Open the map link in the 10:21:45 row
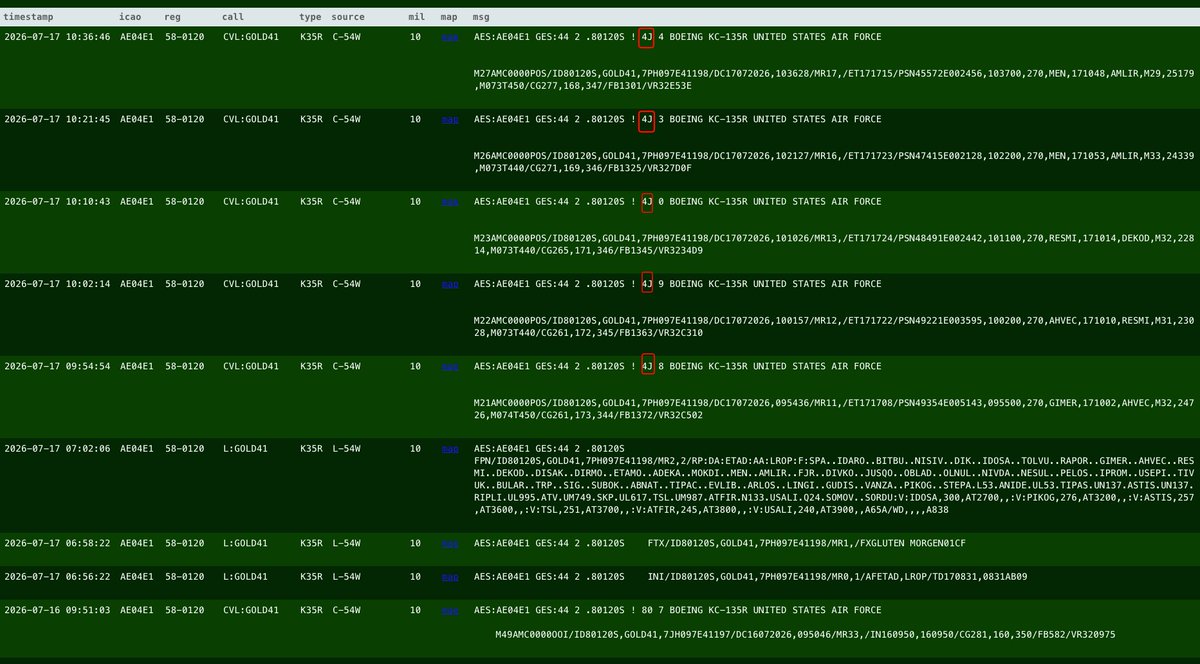 [x=450, y=119]
